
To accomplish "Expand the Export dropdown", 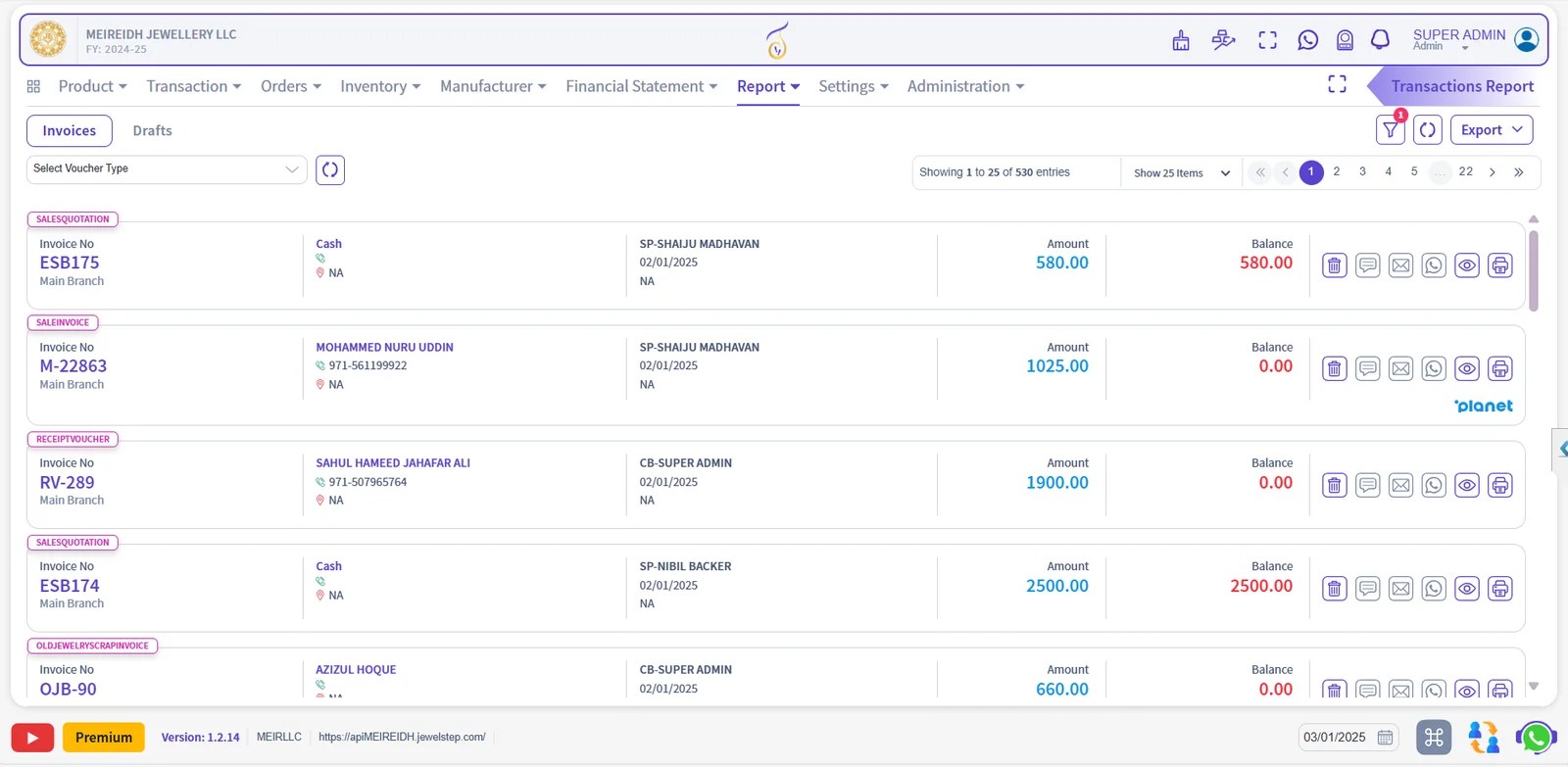I will (1492, 129).
